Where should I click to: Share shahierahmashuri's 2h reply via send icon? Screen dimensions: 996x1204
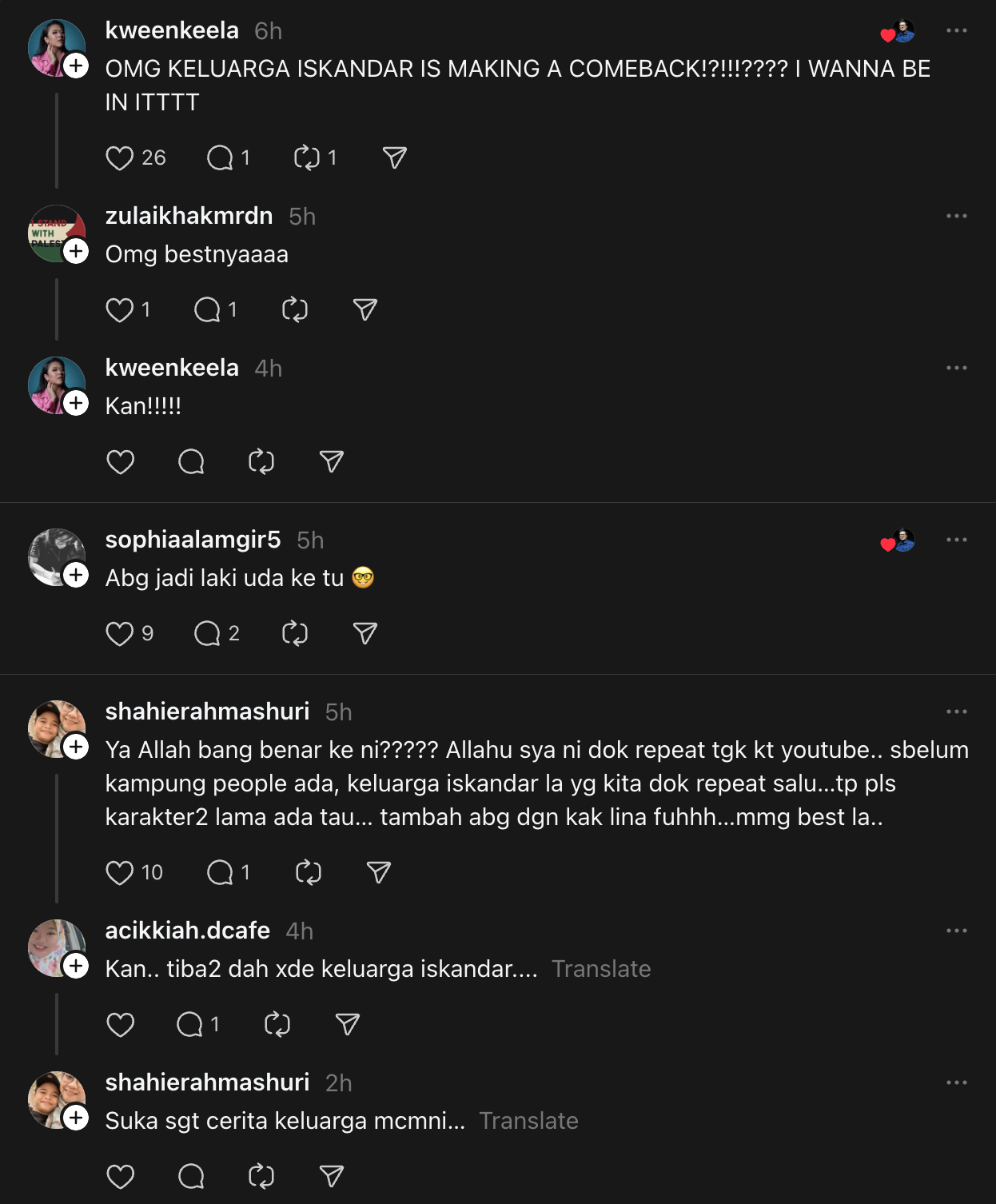(x=331, y=1177)
